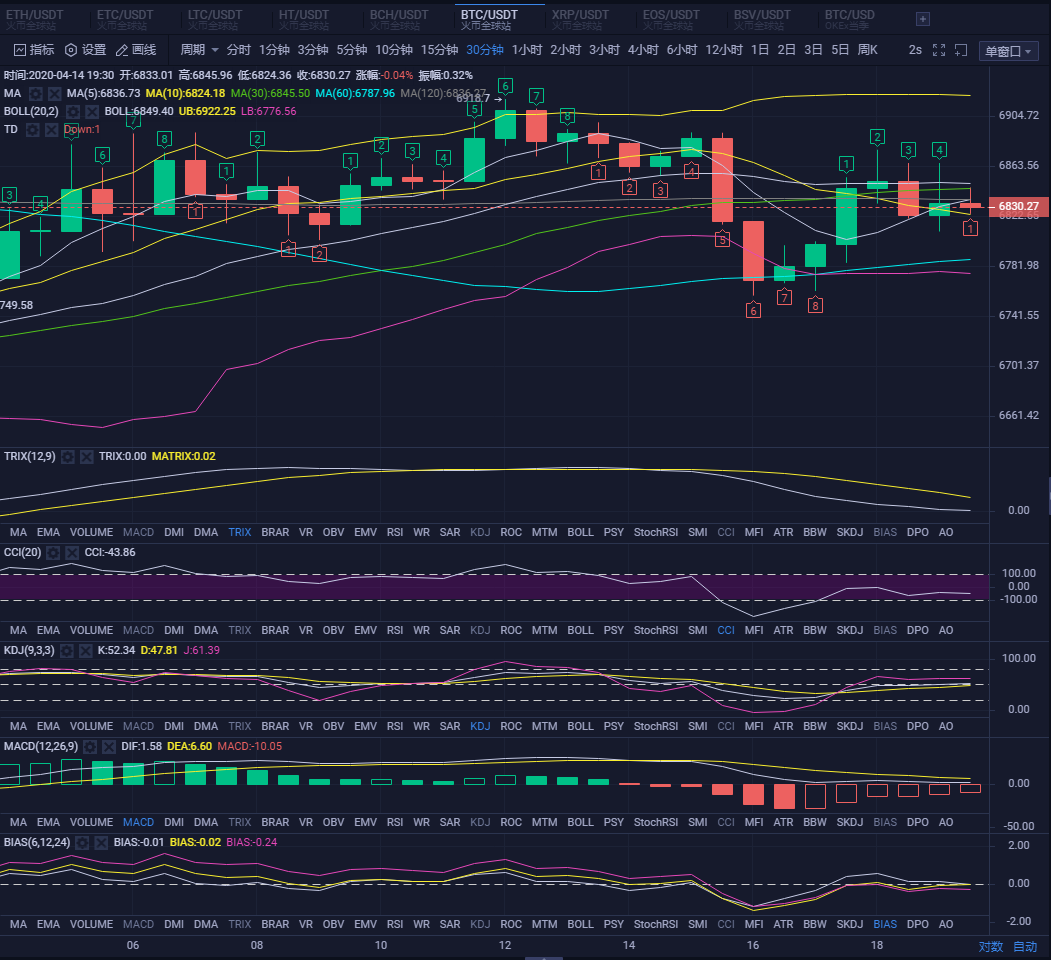Switch chart to 1分钟 interval

[274, 50]
